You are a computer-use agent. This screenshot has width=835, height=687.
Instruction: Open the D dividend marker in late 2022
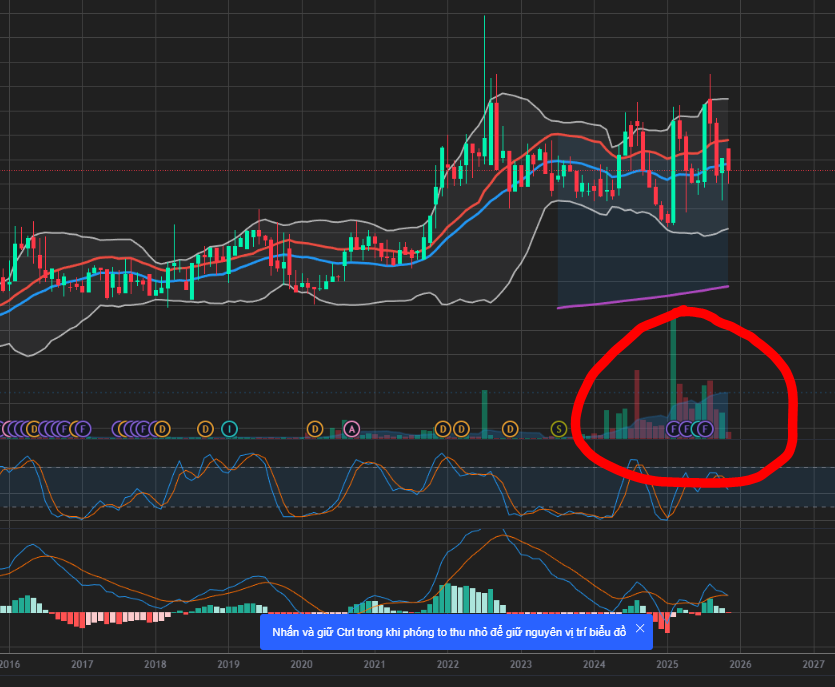click(x=510, y=429)
